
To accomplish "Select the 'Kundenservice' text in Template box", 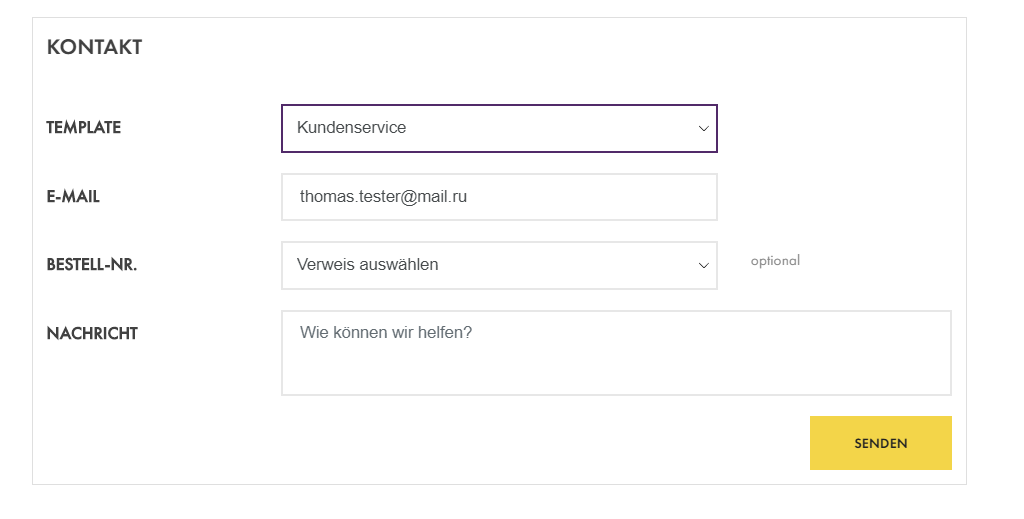I will tap(351, 128).
